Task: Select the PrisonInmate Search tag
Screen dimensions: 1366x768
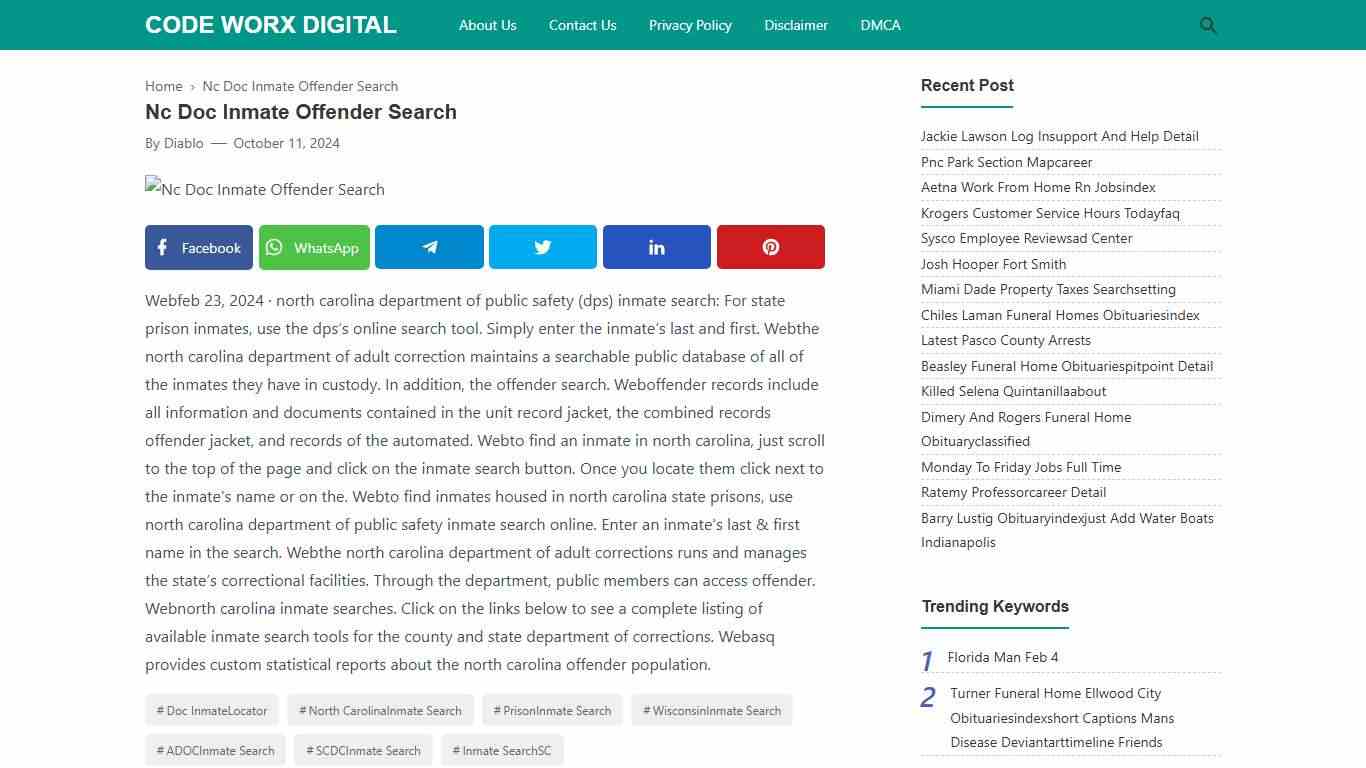Action: point(552,710)
